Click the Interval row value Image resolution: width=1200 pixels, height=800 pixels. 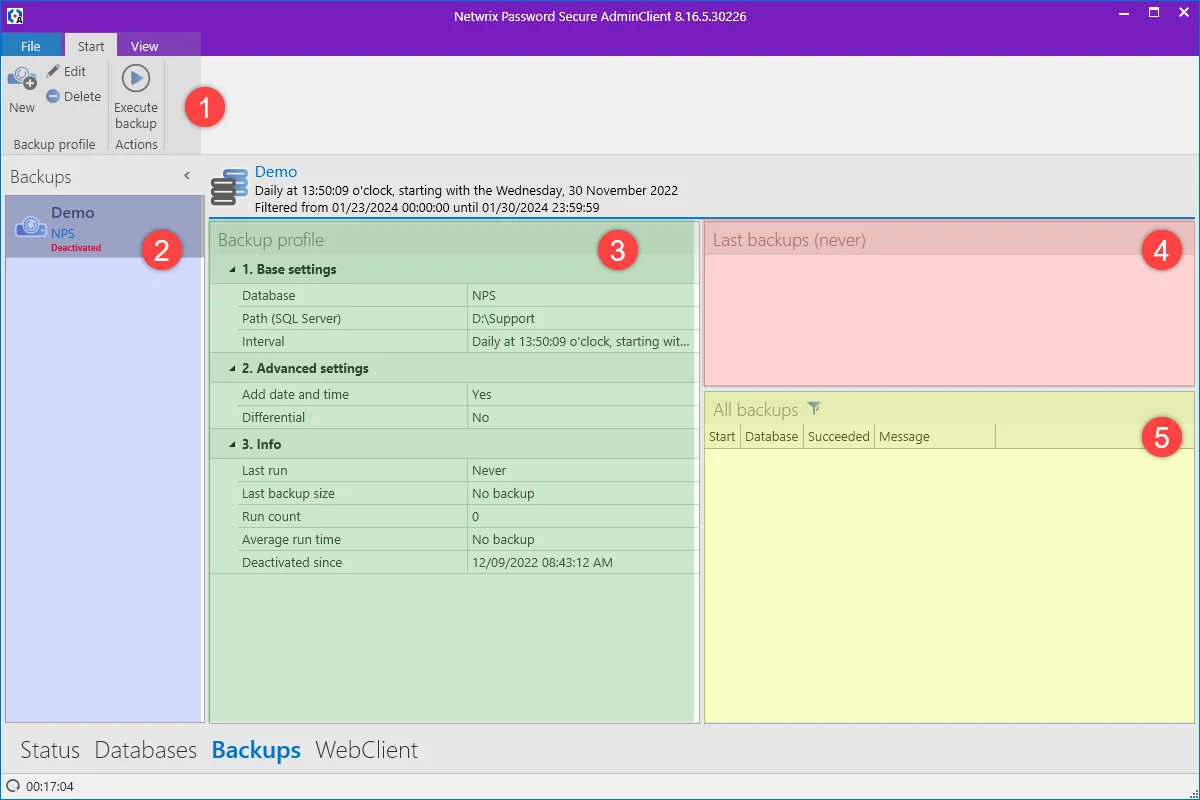581,342
